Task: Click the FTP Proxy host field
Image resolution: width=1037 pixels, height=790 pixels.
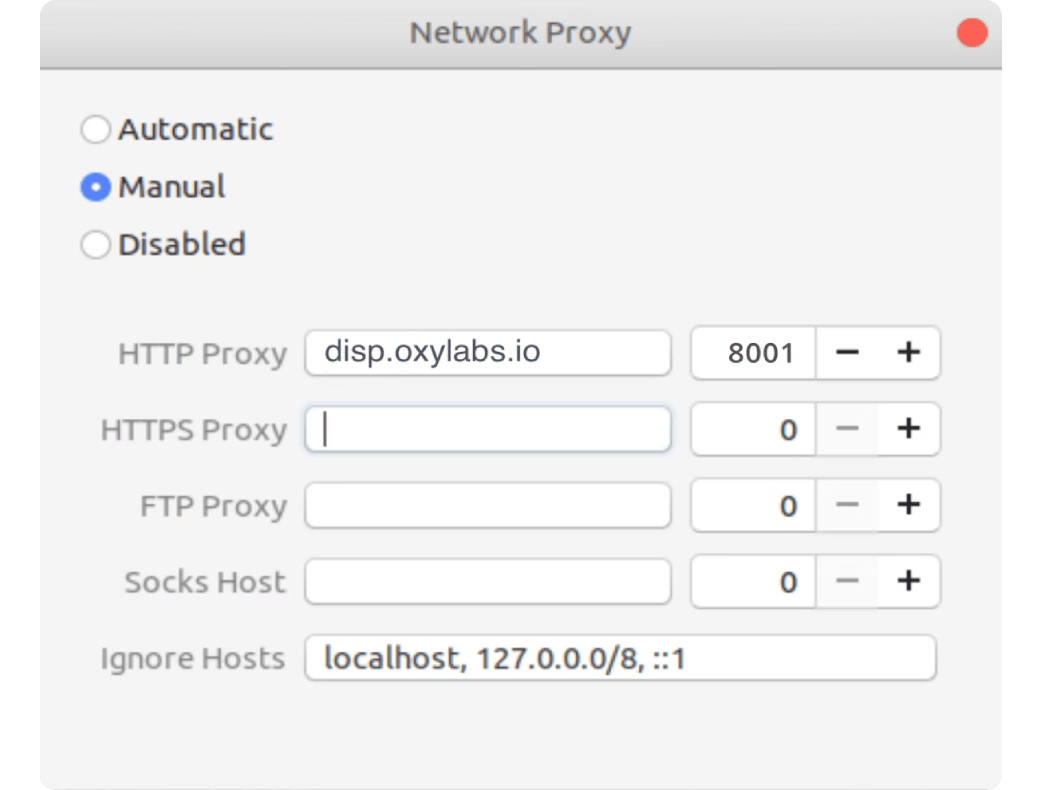Action: pyautogui.click(x=488, y=505)
